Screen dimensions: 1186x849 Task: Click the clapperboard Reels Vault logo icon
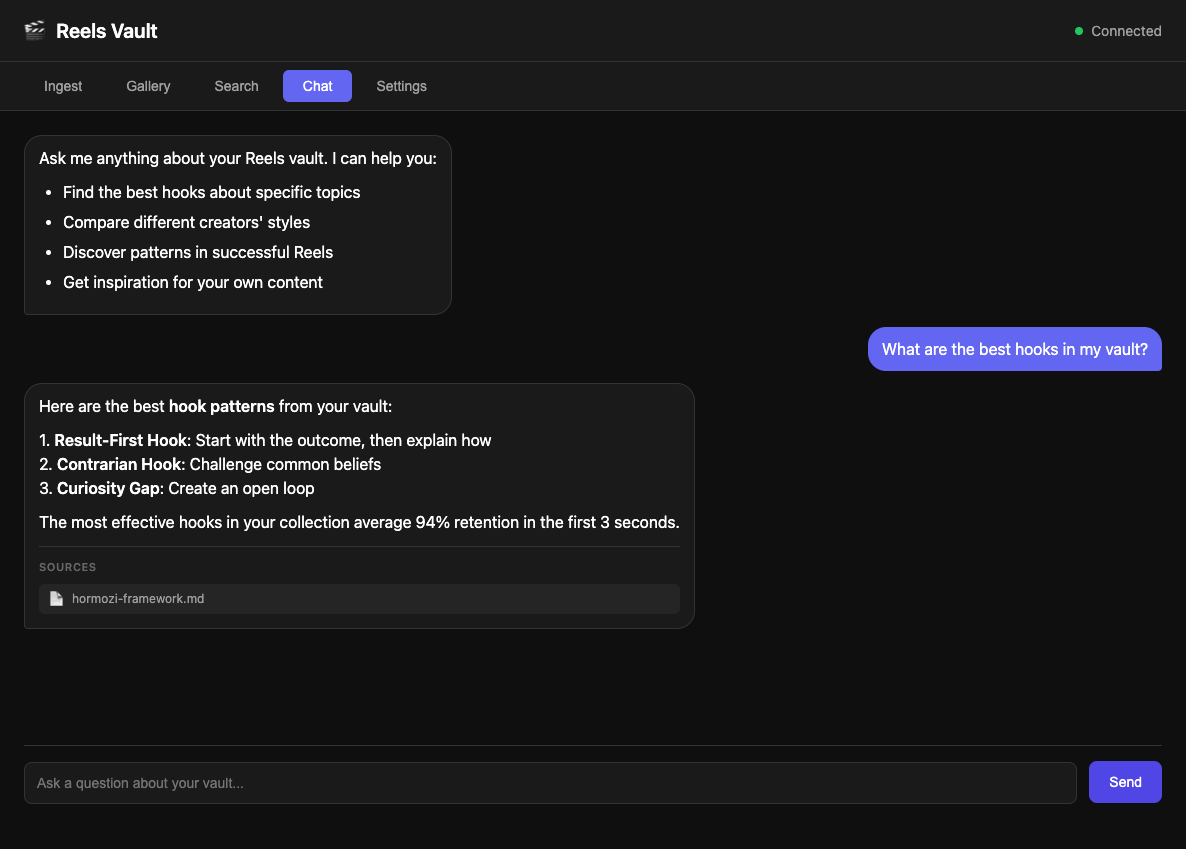(x=34, y=30)
